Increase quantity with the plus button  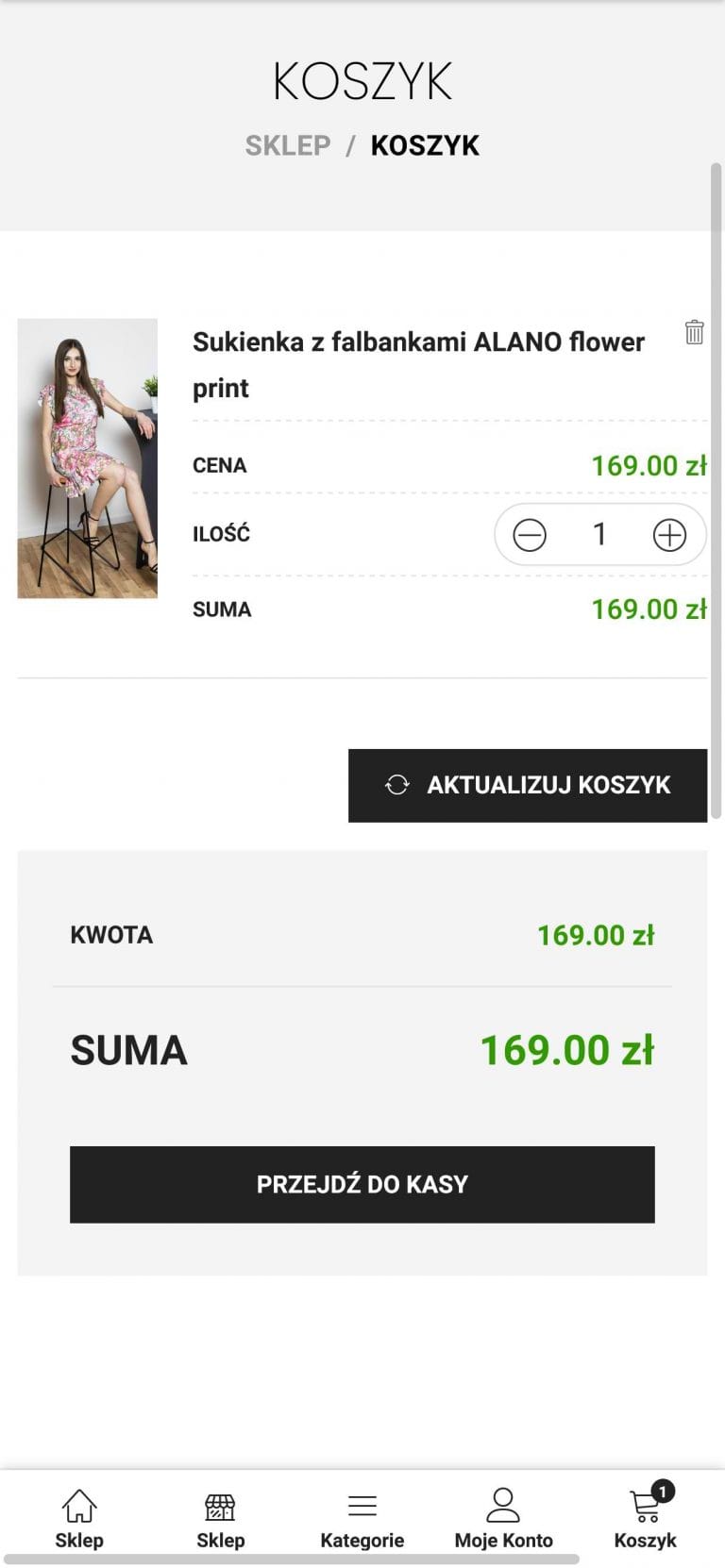point(669,536)
